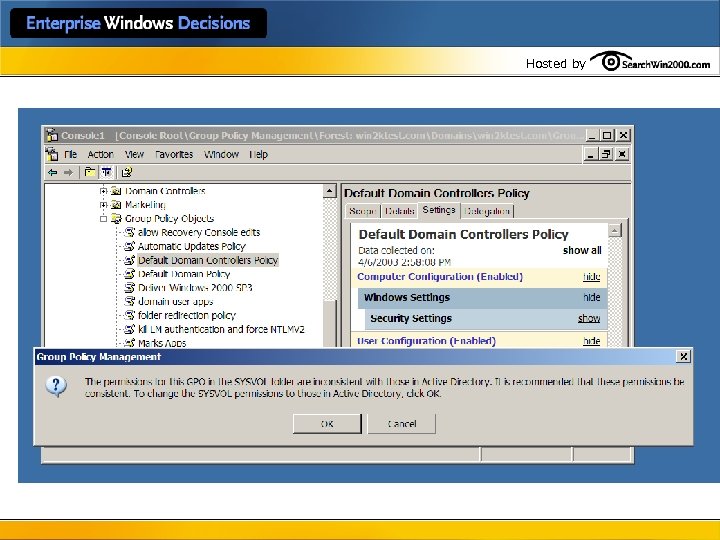This screenshot has height=540, width=720.
Task: Select the Default Domain Policy tree item
Action: 184,274
